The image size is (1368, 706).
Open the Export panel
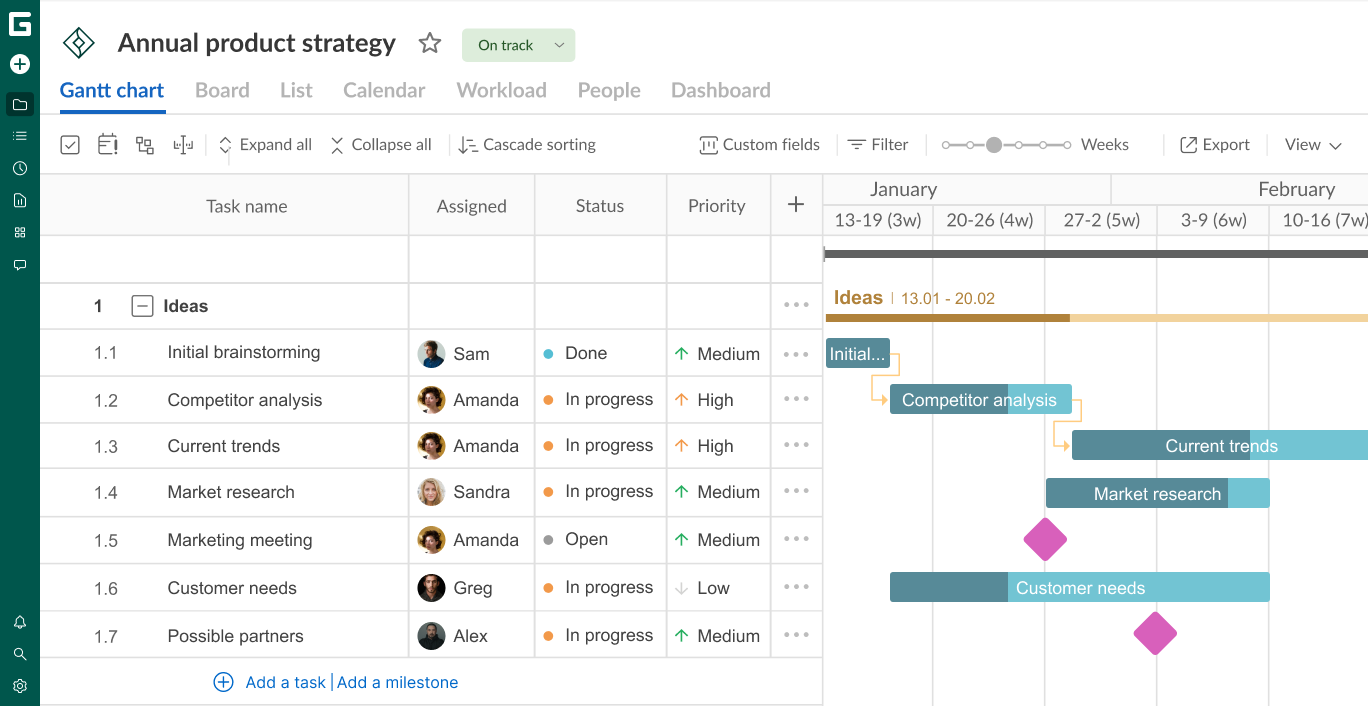[1214, 144]
